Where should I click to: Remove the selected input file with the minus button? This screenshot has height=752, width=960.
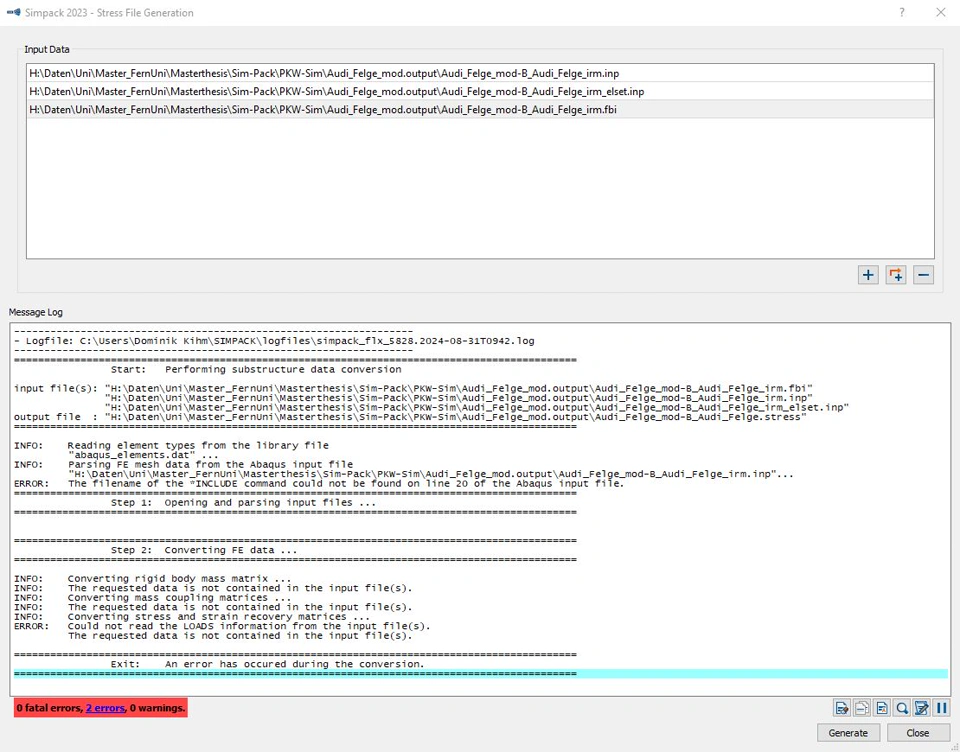(923, 275)
